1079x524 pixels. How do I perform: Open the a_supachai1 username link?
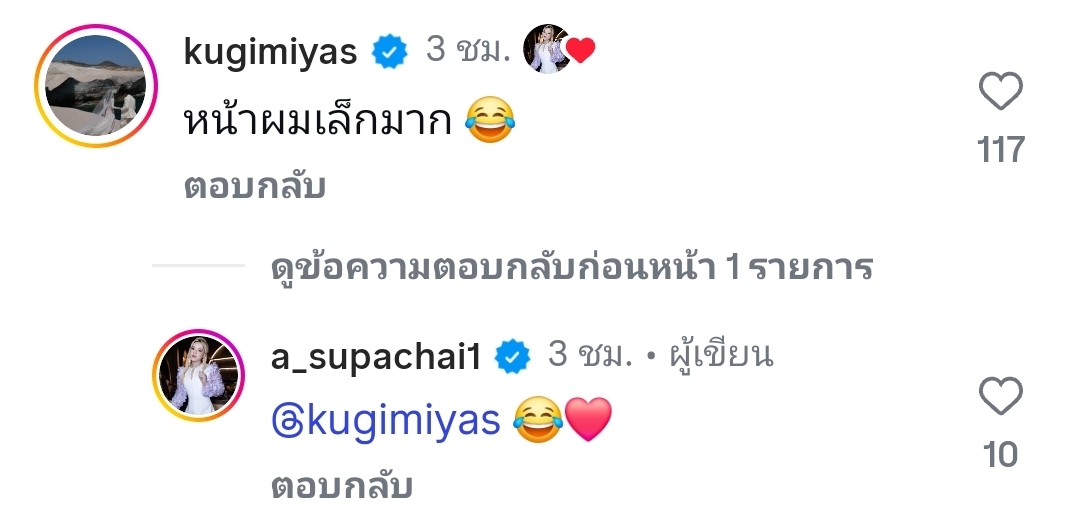pyautogui.click(x=377, y=356)
